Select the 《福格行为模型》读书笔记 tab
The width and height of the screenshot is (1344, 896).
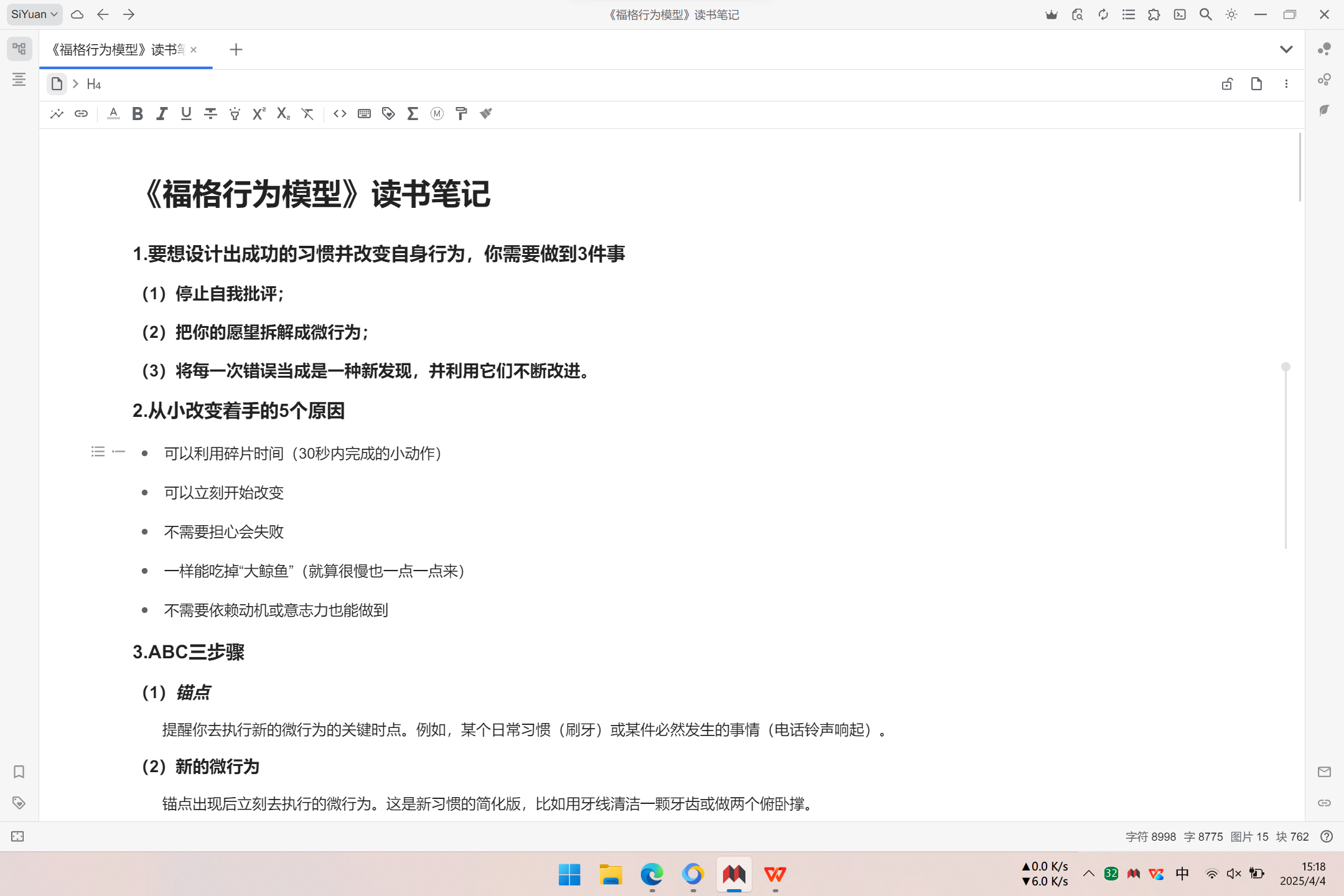pos(117,50)
